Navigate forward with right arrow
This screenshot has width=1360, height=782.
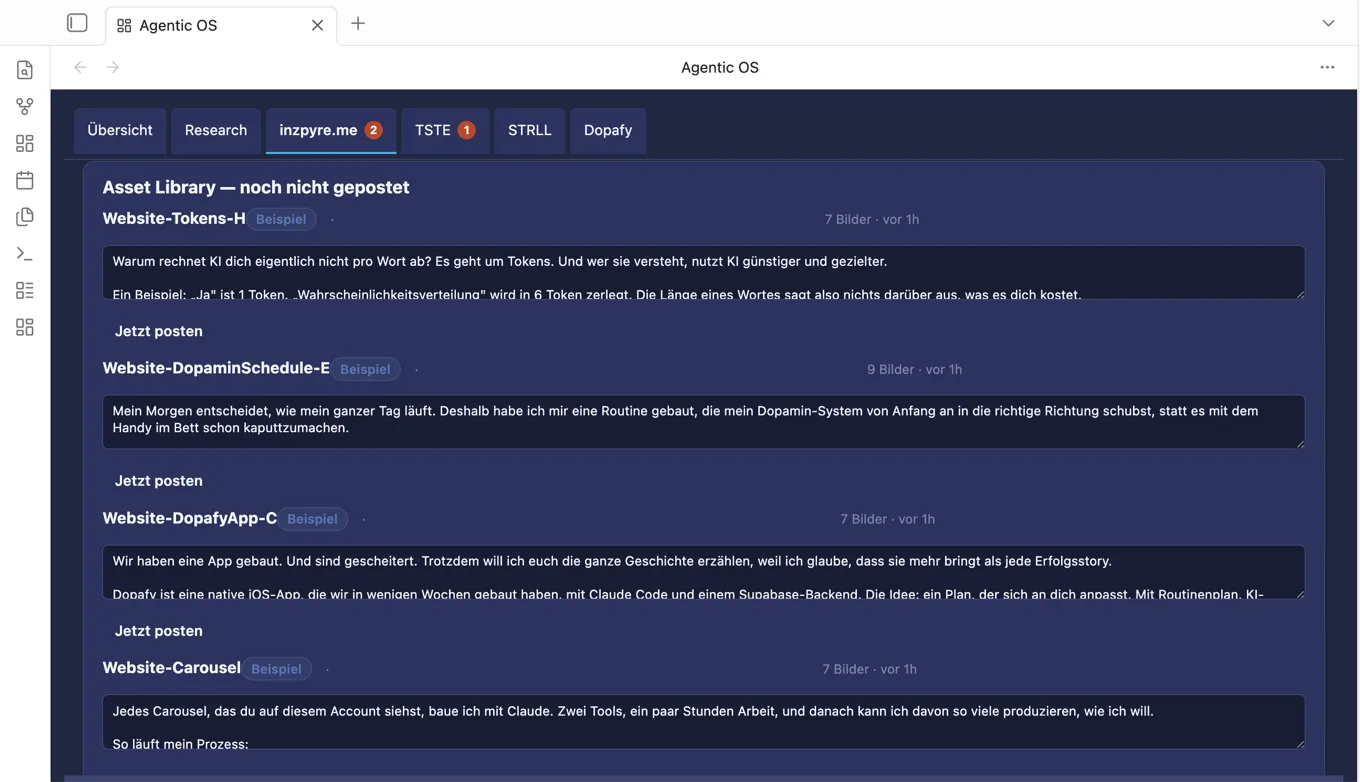[x=113, y=67]
